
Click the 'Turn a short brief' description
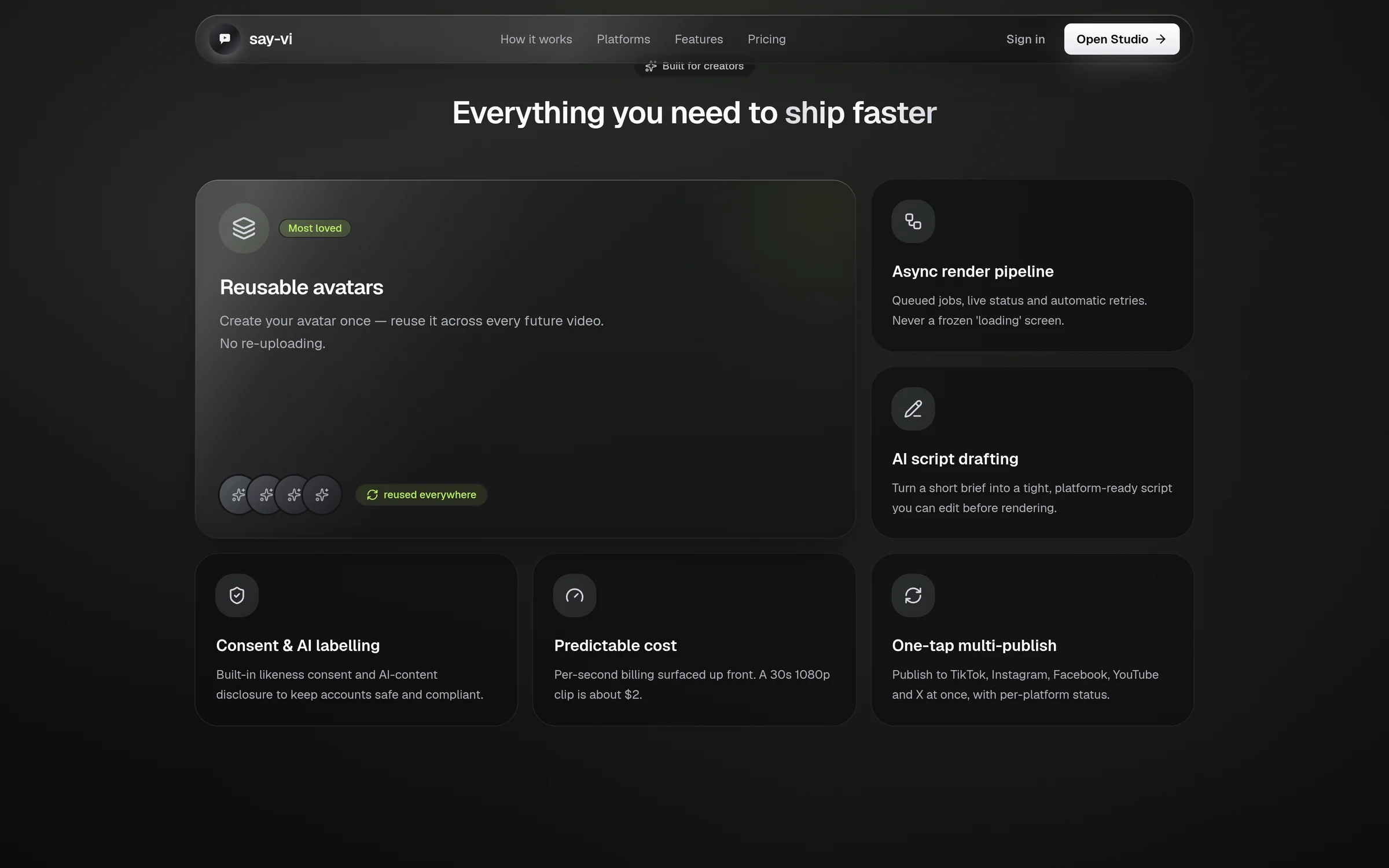pyautogui.click(x=1032, y=498)
